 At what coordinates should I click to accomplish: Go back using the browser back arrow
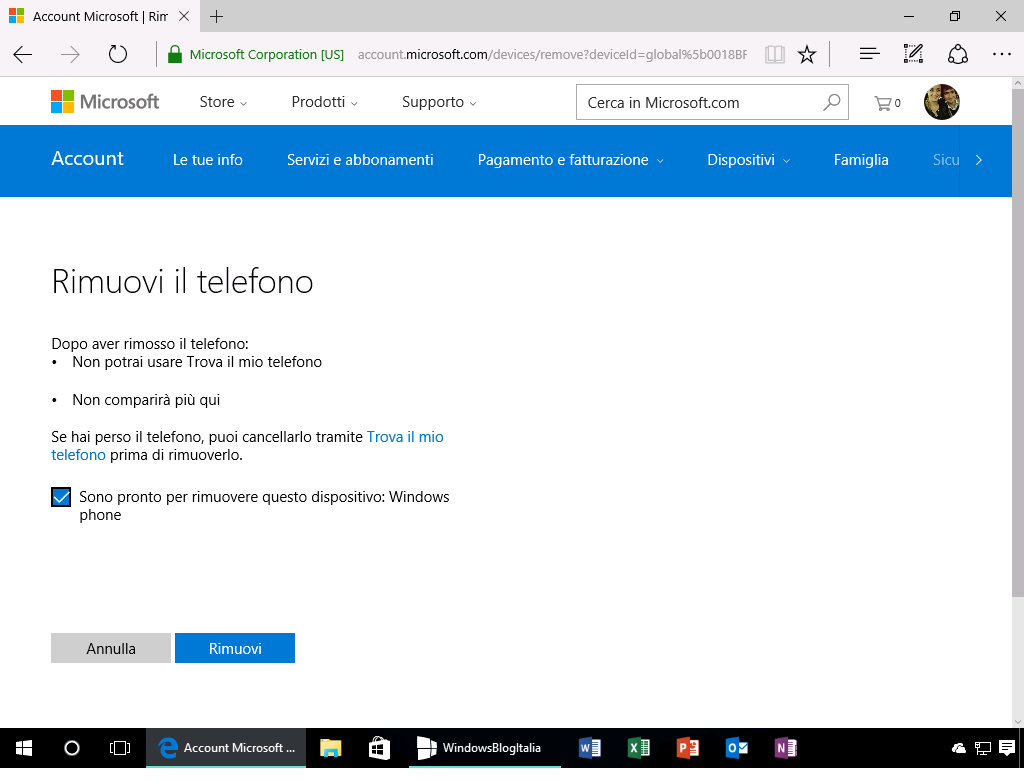click(x=23, y=54)
